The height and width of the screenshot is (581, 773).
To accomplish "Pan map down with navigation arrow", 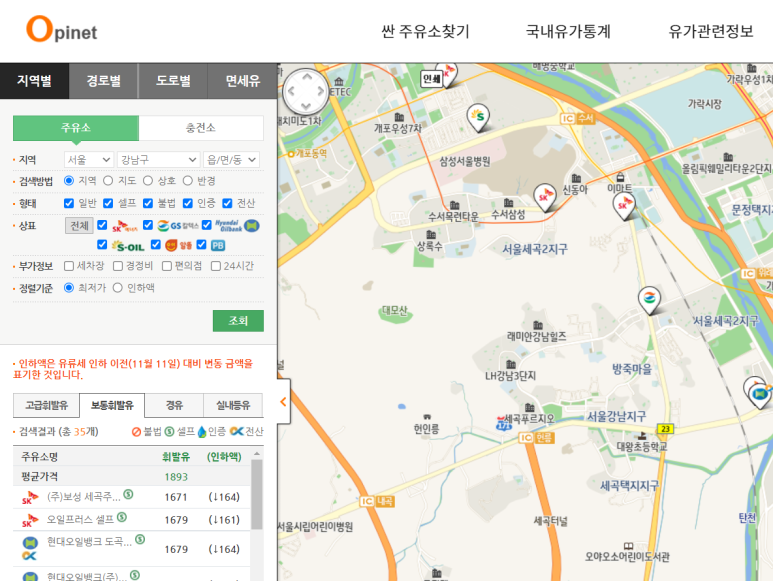I will 306,105.
